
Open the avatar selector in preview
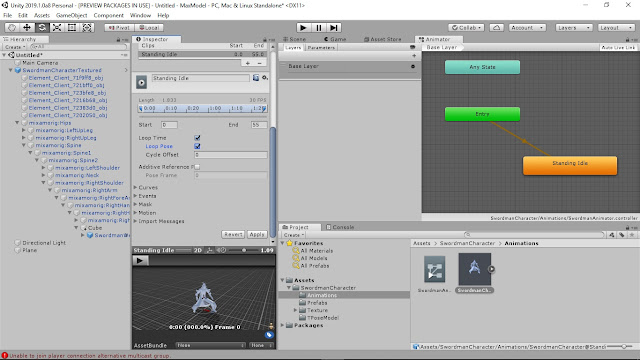pyautogui.click(x=271, y=326)
